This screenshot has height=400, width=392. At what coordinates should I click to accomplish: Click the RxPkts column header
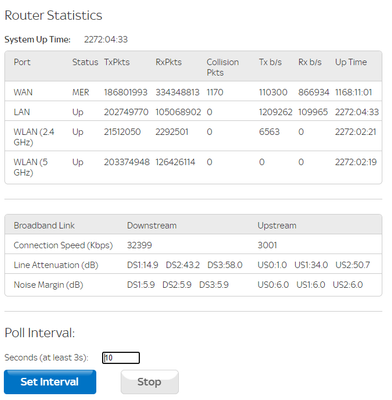point(168,62)
